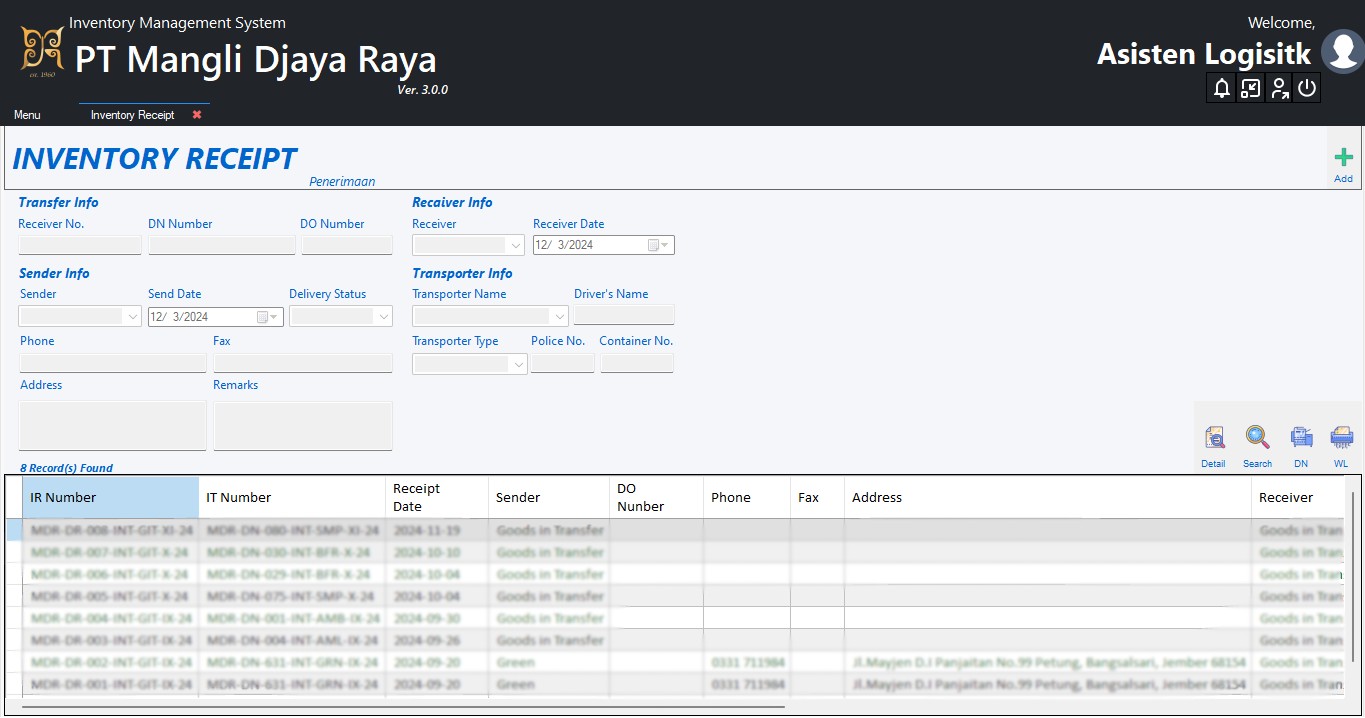Click the Remarks text area
Image resolution: width=1365 pixels, height=718 pixels.
coord(303,426)
